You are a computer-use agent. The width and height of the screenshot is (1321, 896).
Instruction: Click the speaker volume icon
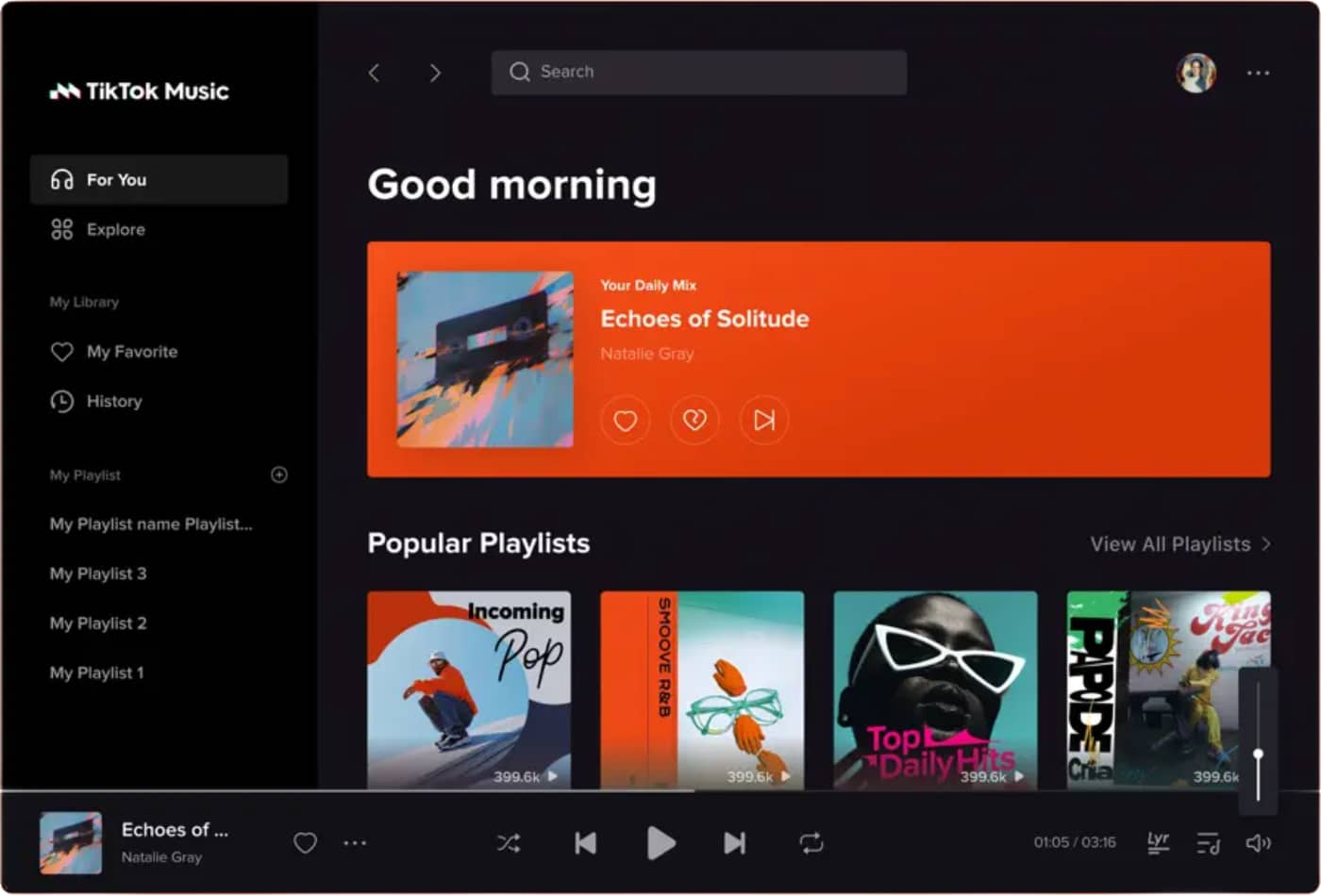[x=1258, y=843]
